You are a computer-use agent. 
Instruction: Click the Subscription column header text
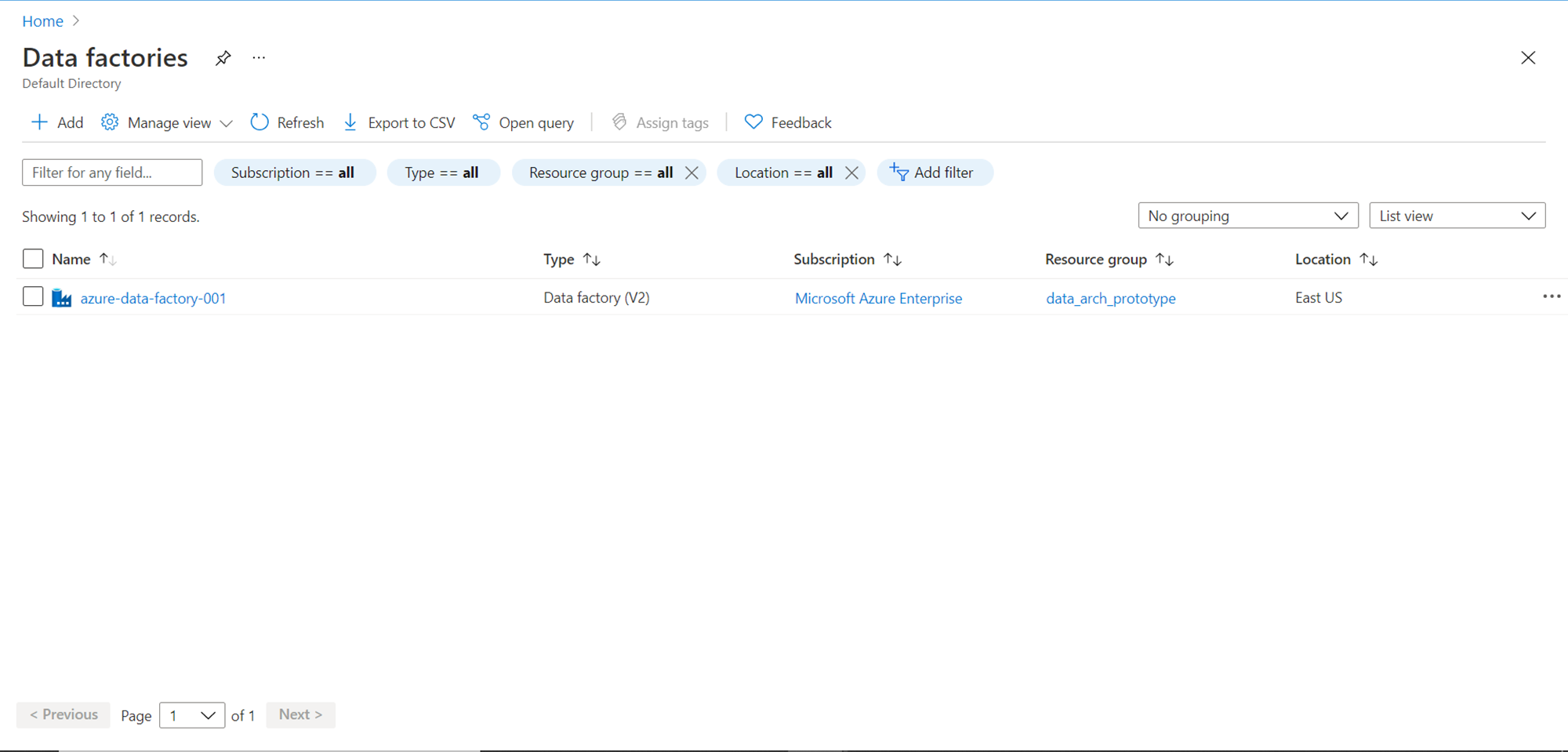click(x=834, y=260)
